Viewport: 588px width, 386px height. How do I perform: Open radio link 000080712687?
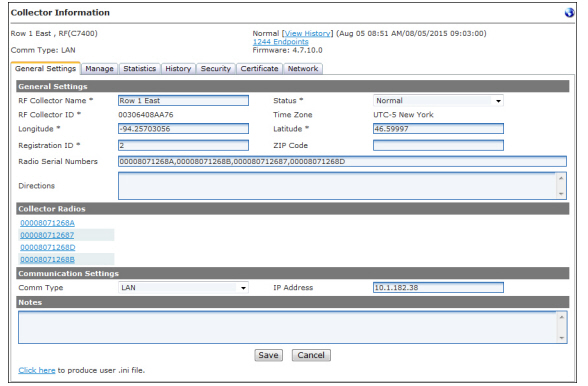tap(47, 235)
